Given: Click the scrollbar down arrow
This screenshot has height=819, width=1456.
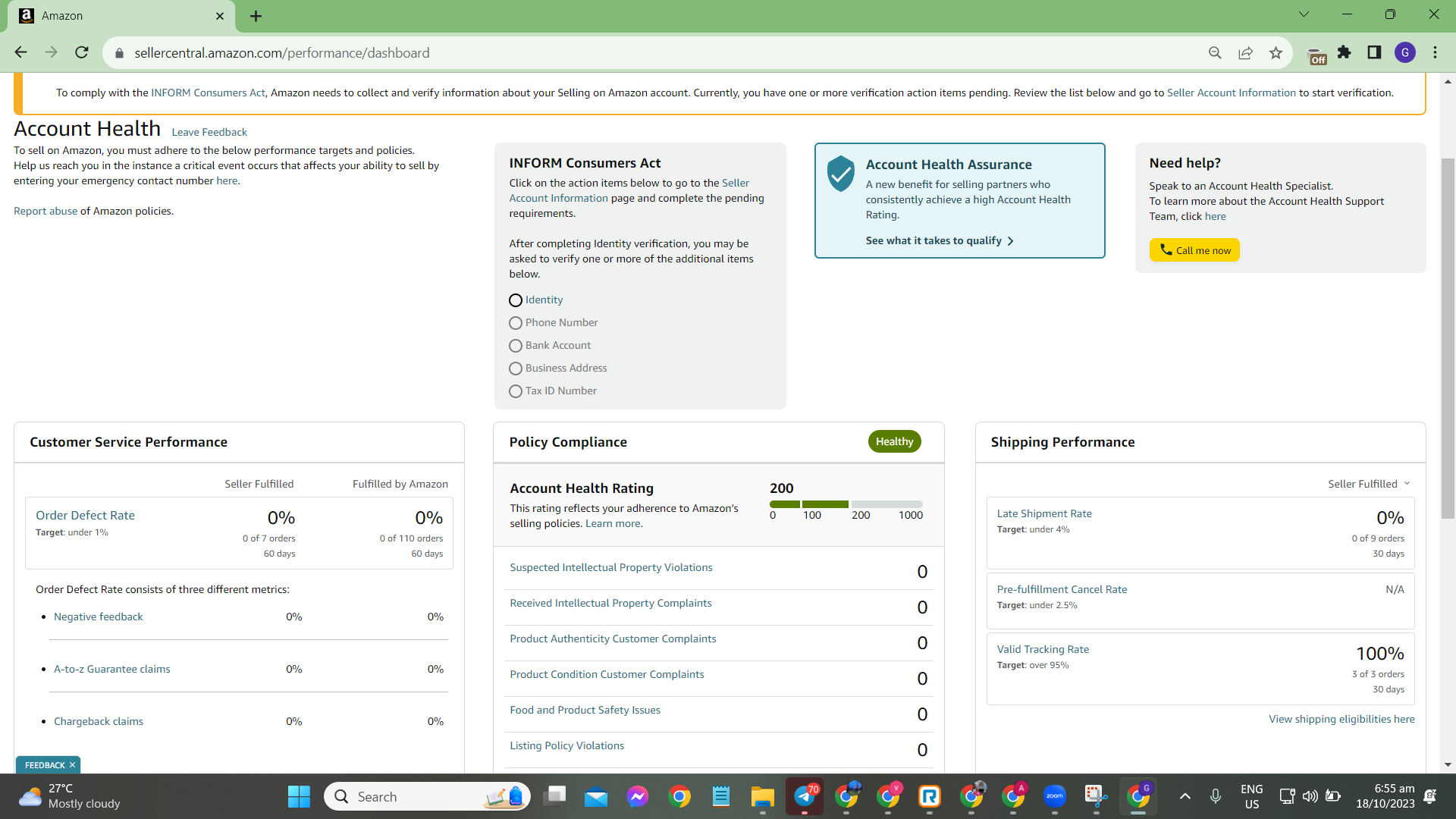Looking at the screenshot, I should [1448, 764].
